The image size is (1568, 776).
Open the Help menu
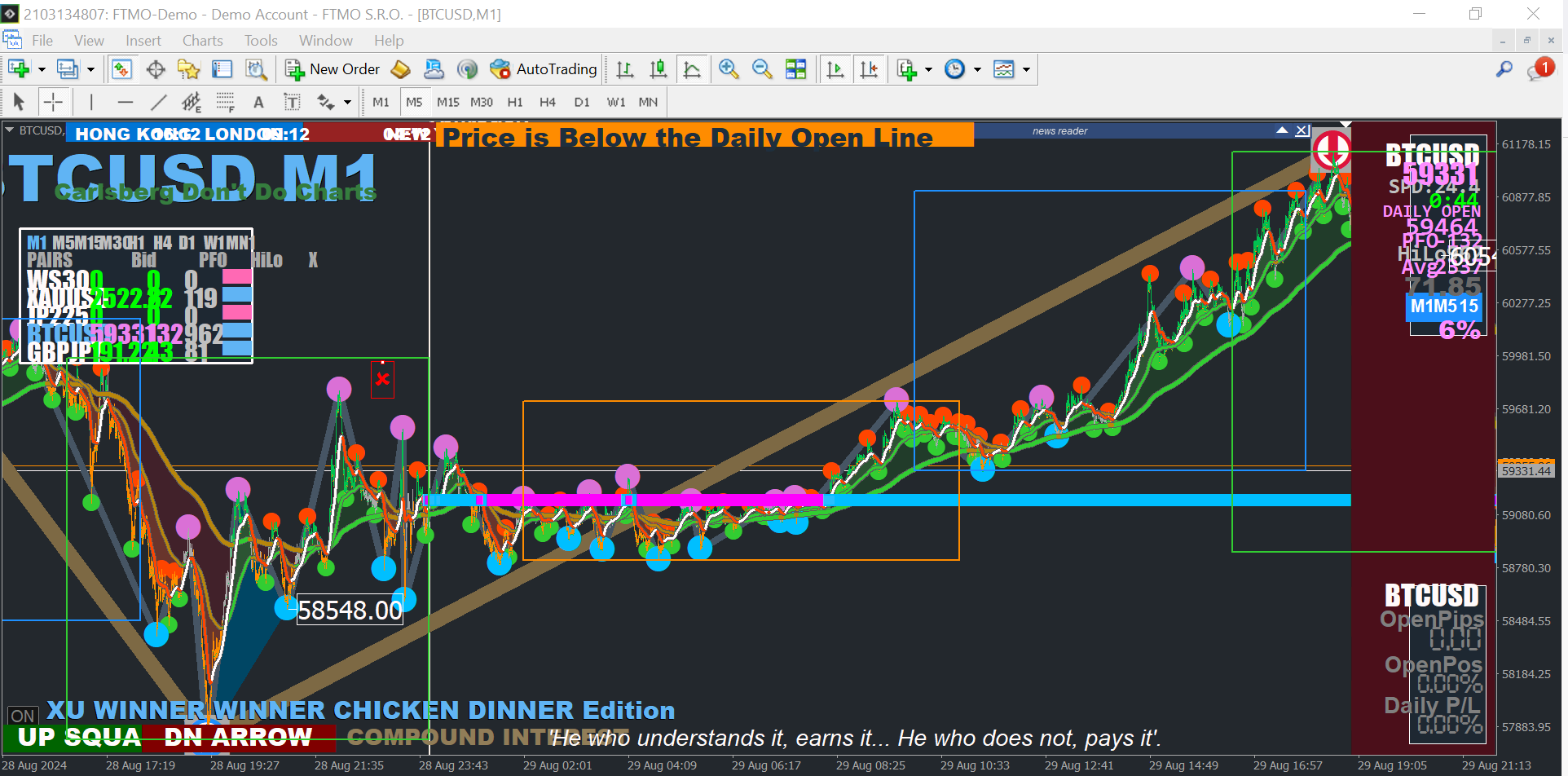(x=389, y=41)
